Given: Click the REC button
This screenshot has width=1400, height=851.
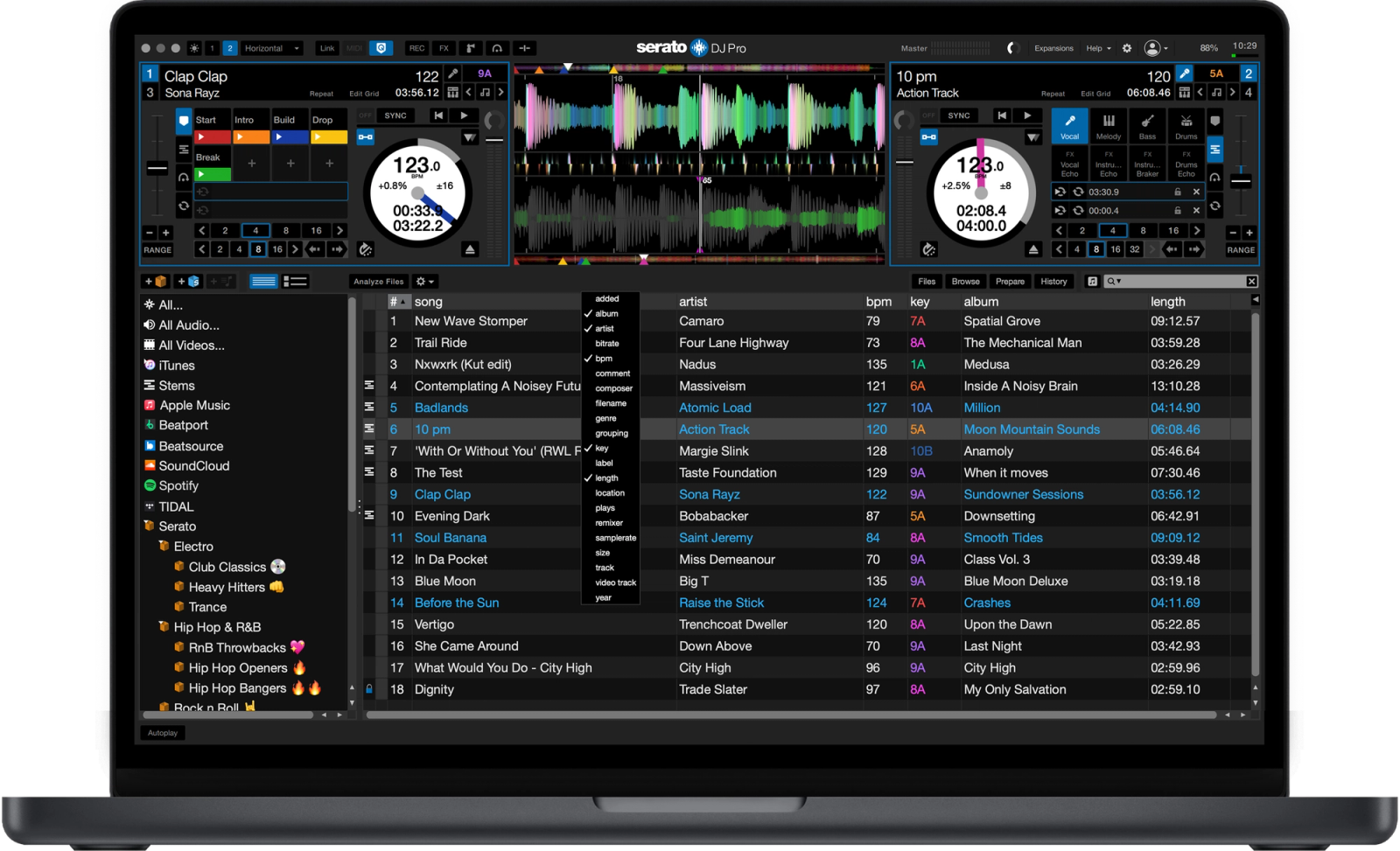Looking at the screenshot, I should tap(417, 48).
